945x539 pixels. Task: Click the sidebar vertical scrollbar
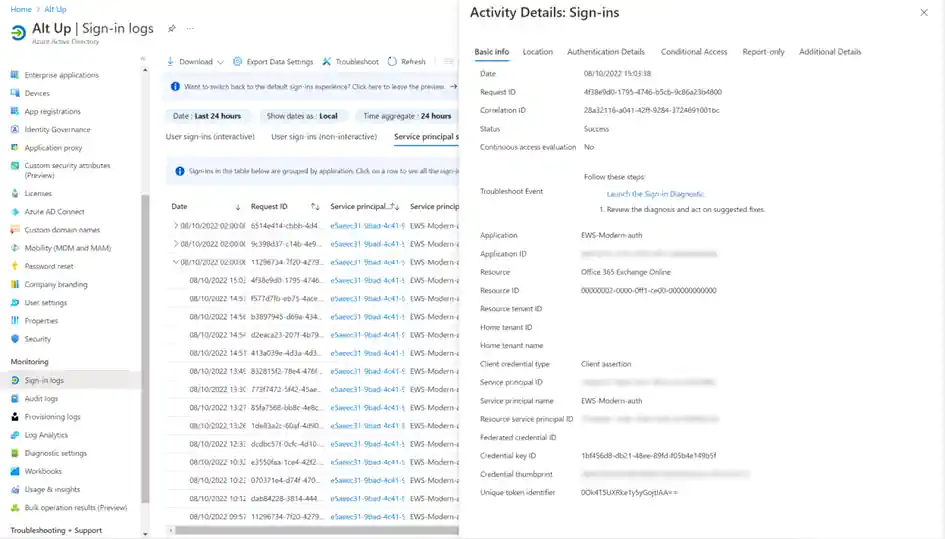[x=145, y=348]
